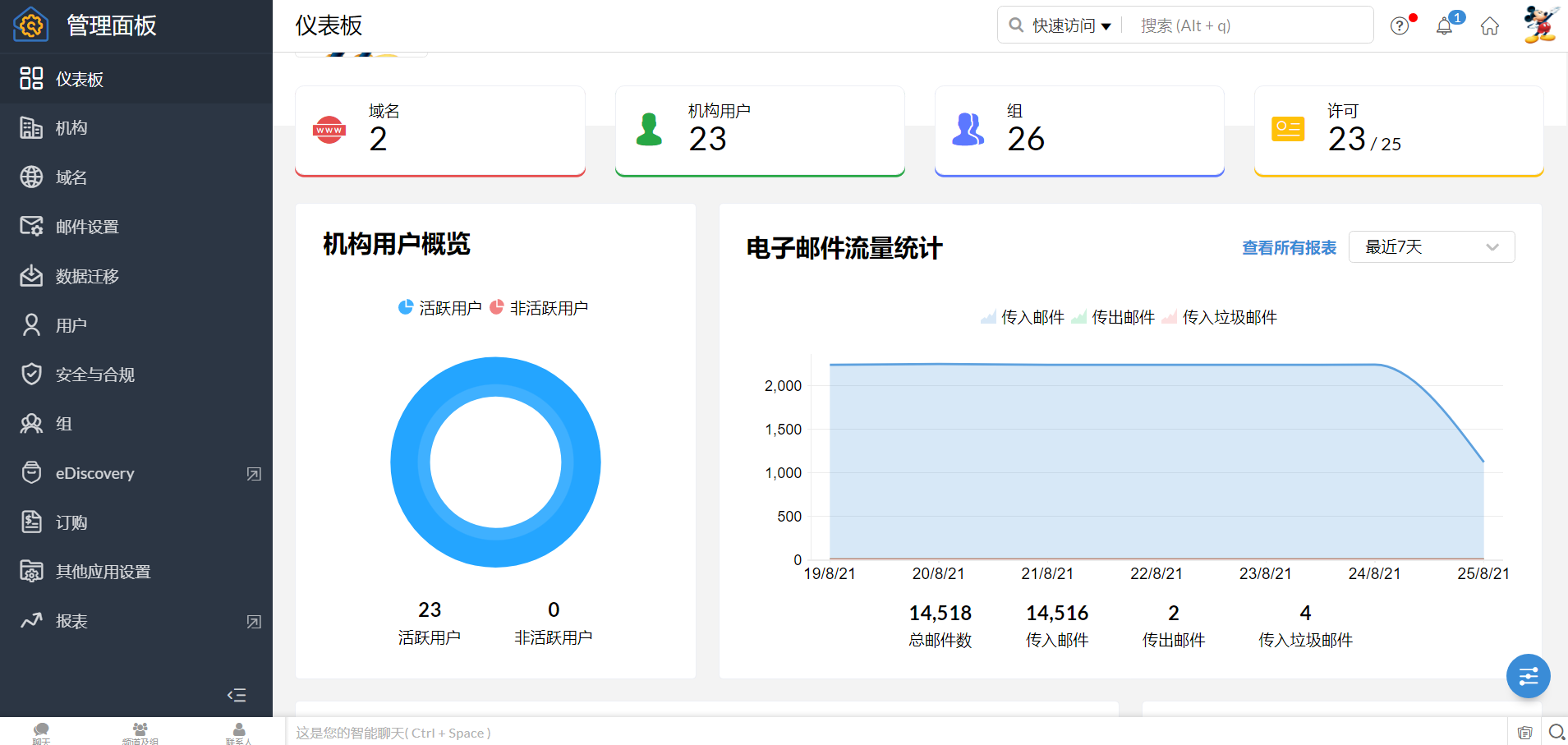The image size is (1568, 745).
Task: Toggle 活跃用户 legend in user overview chart
Action: pos(440,308)
